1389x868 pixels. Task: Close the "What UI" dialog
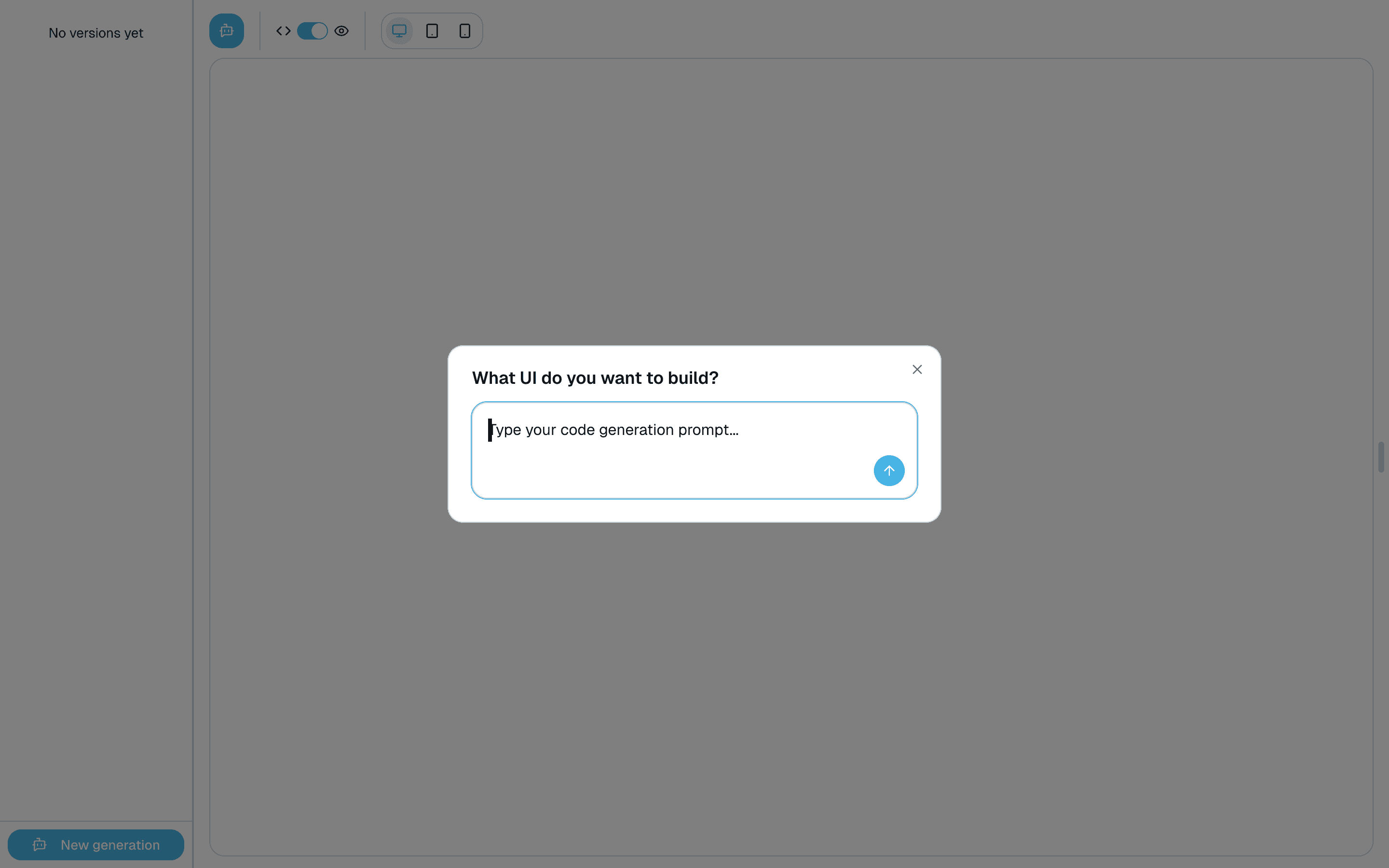click(x=917, y=370)
